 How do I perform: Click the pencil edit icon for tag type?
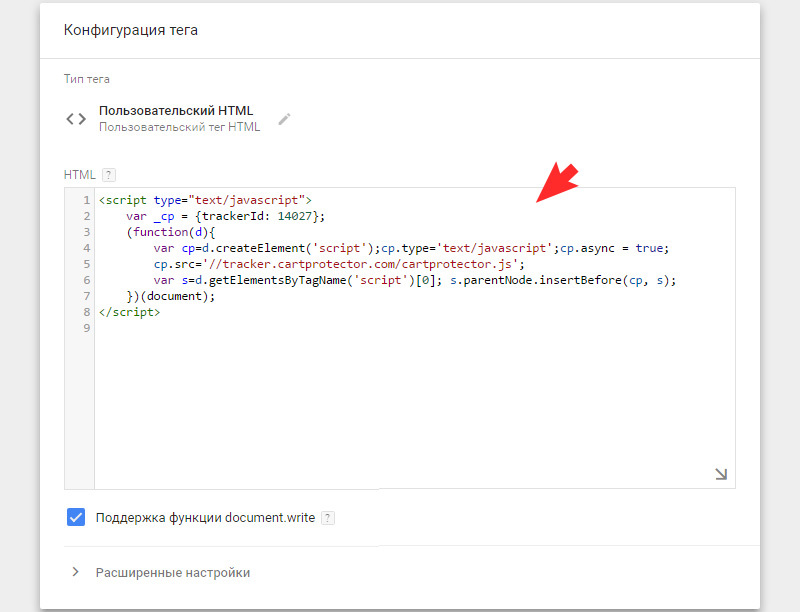[284, 119]
